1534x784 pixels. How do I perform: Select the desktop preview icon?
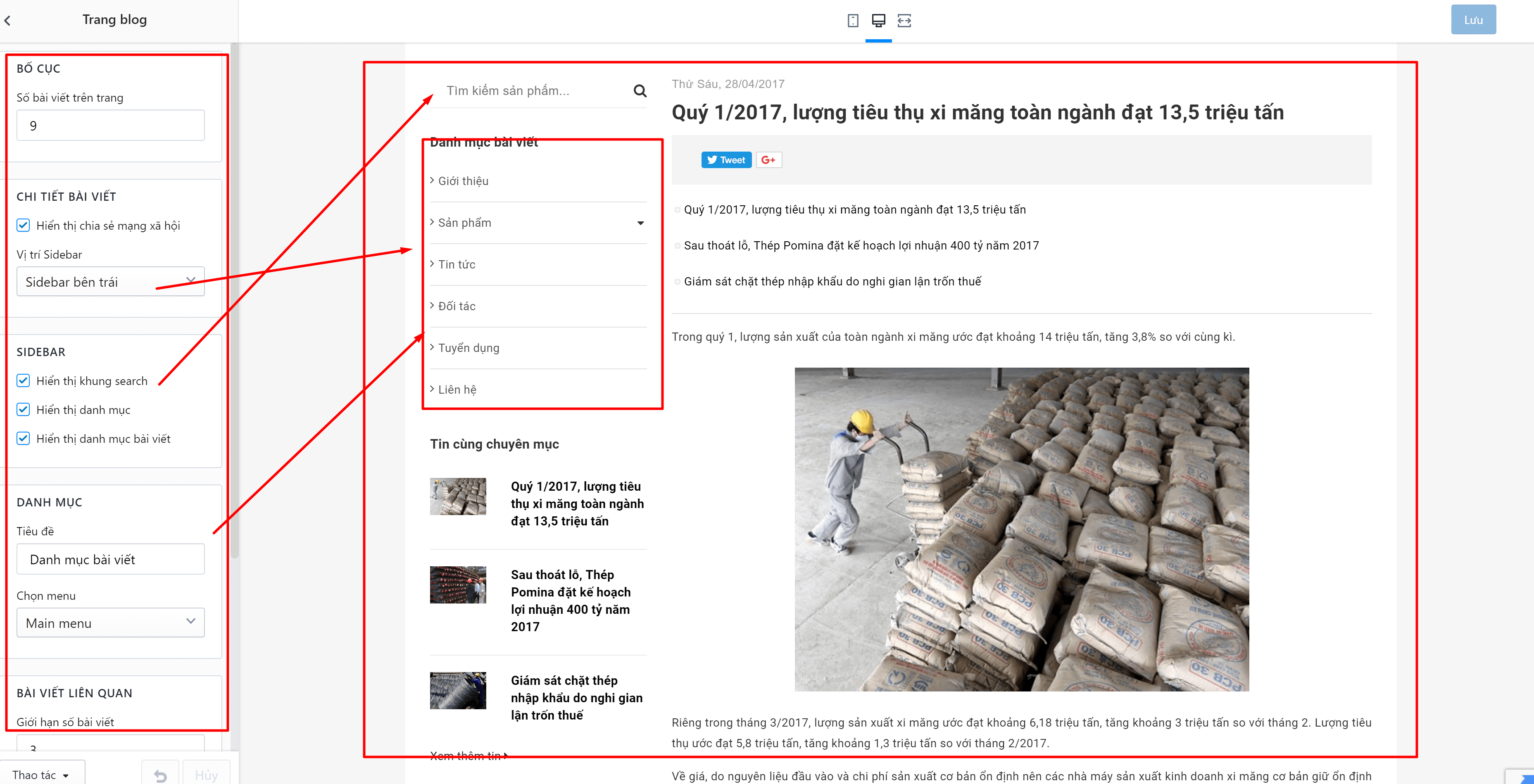pyautogui.click(x=878, y=21)
